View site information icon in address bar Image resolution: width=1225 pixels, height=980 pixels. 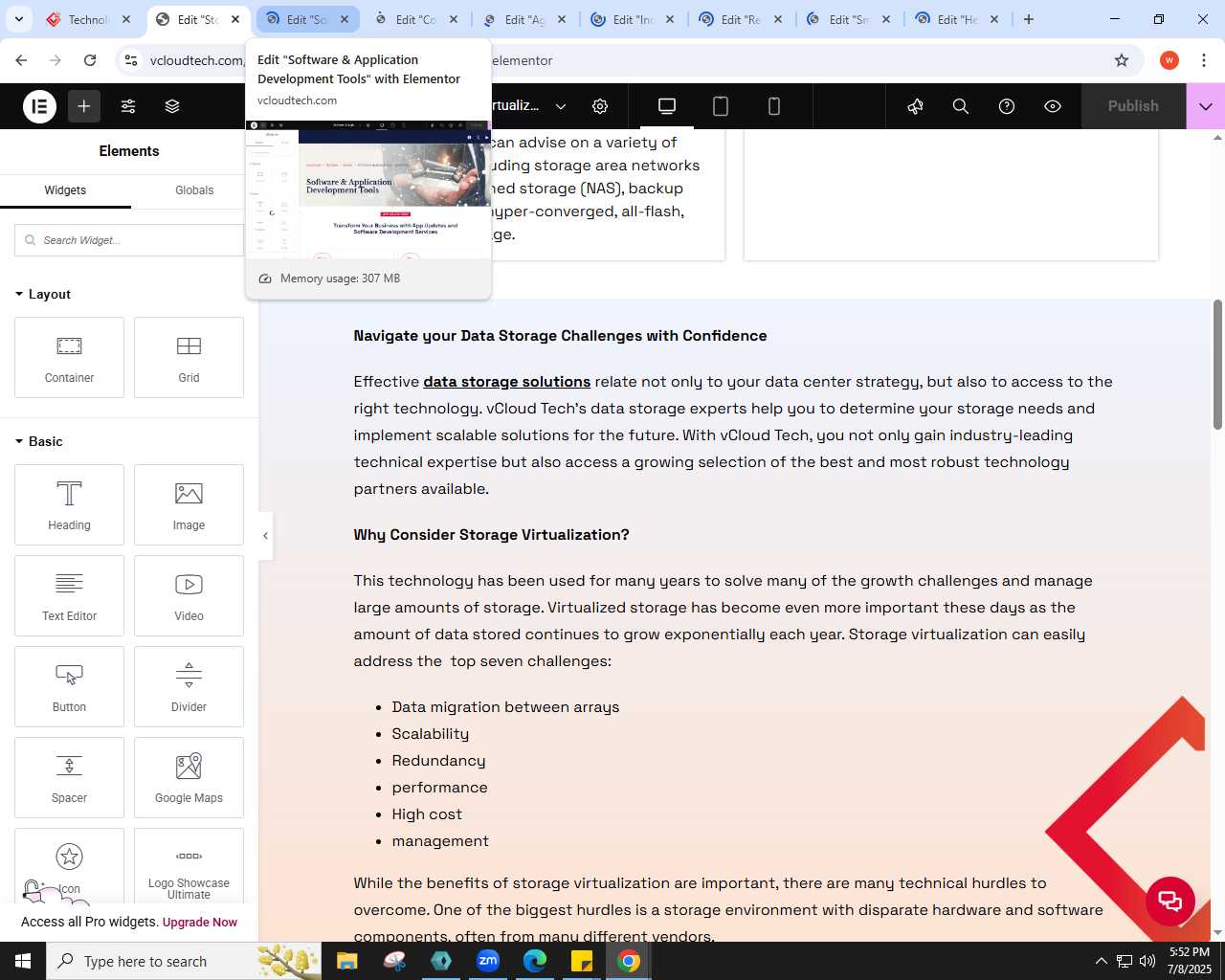point(131,60)
